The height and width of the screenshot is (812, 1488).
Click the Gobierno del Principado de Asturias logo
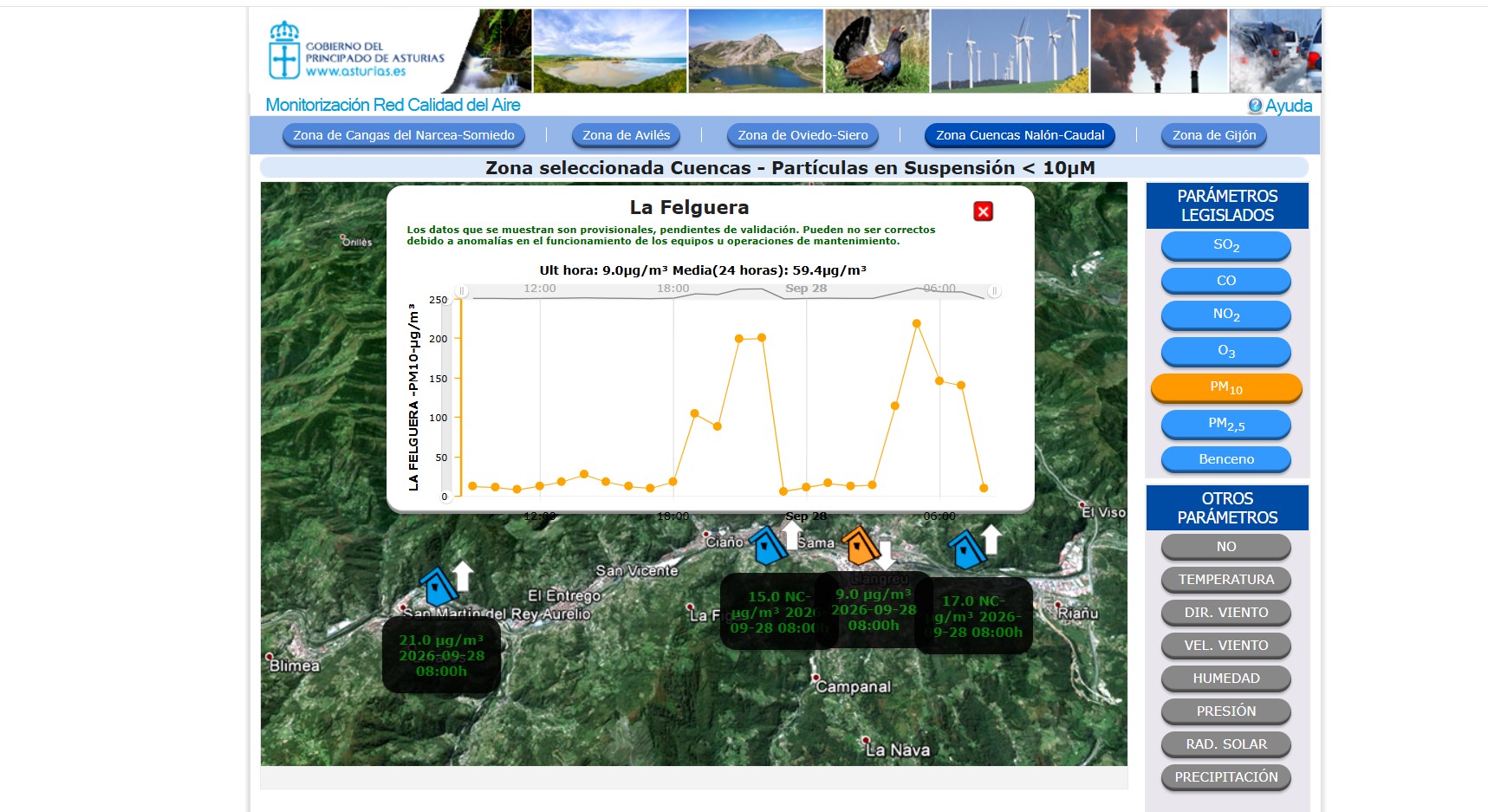[x=357, y=51]
